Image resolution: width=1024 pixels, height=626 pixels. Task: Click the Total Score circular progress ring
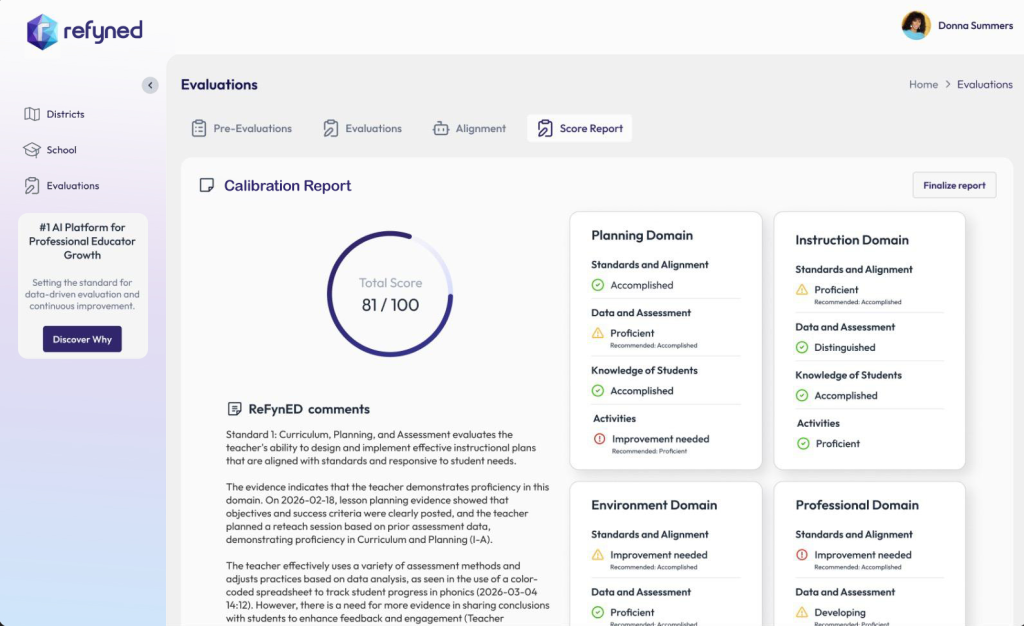(x=390, y=294)
